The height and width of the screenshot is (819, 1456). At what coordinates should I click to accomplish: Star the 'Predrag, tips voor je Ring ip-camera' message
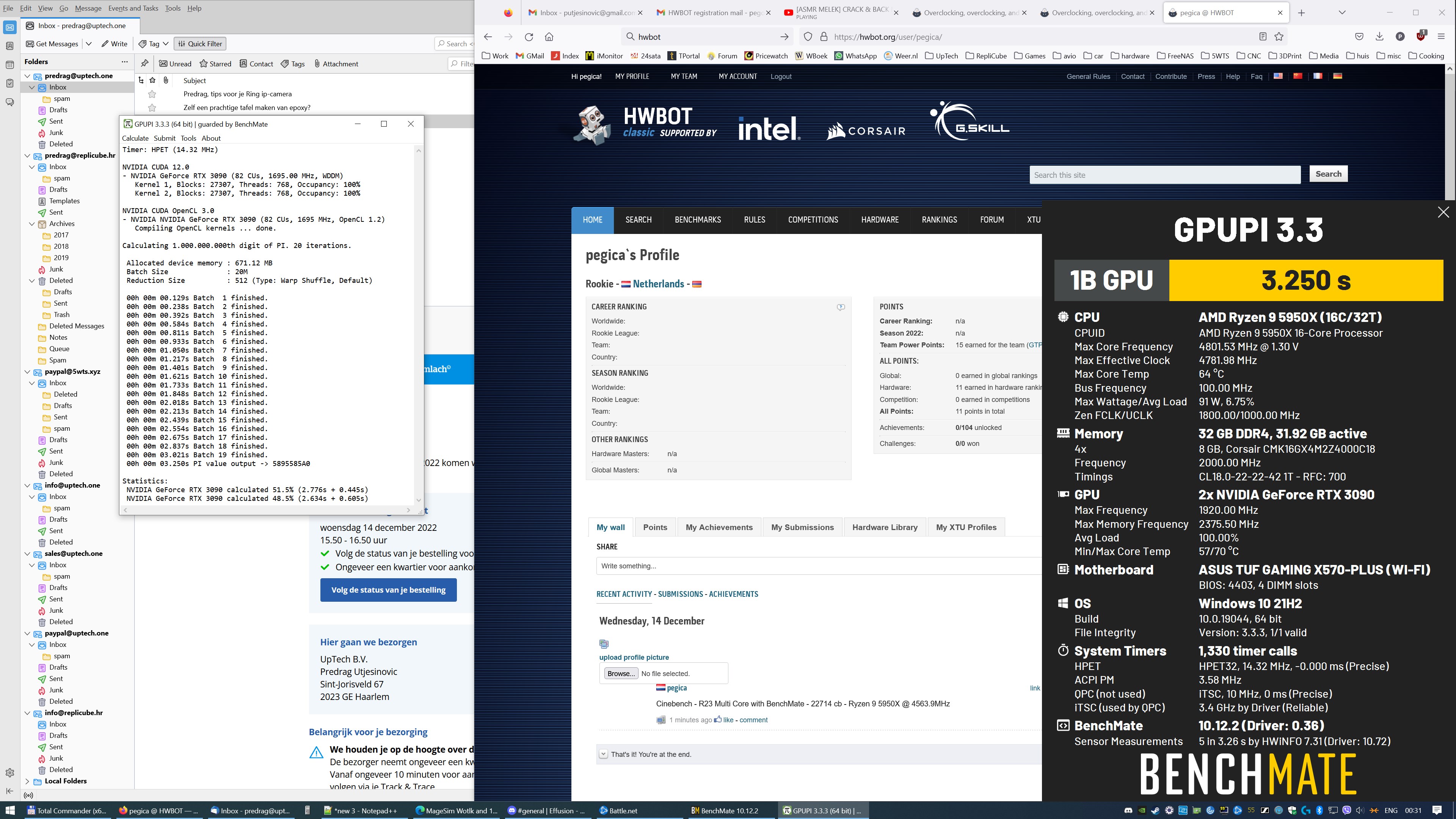pos(152,94)
